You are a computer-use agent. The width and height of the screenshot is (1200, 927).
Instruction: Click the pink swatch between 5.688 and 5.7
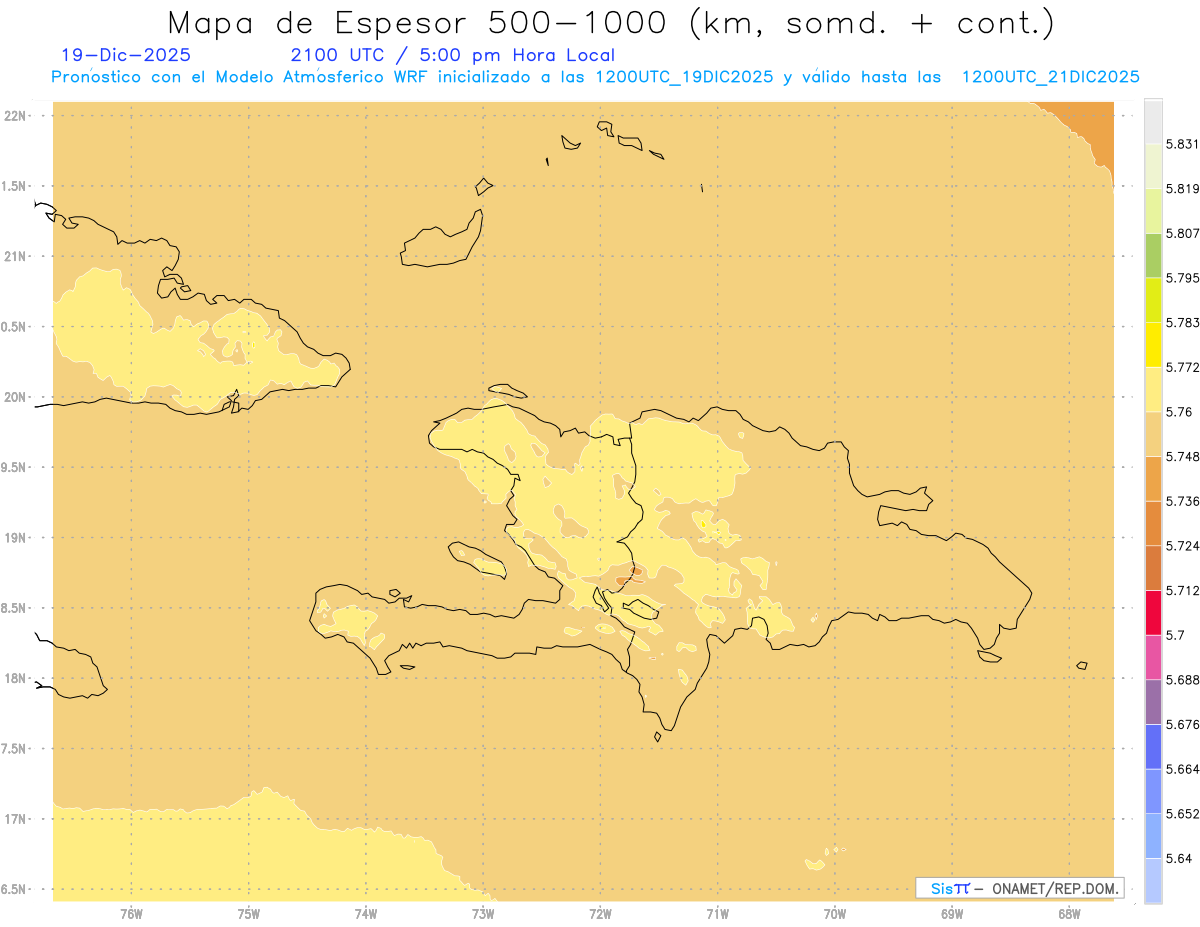pos(1153,657)
